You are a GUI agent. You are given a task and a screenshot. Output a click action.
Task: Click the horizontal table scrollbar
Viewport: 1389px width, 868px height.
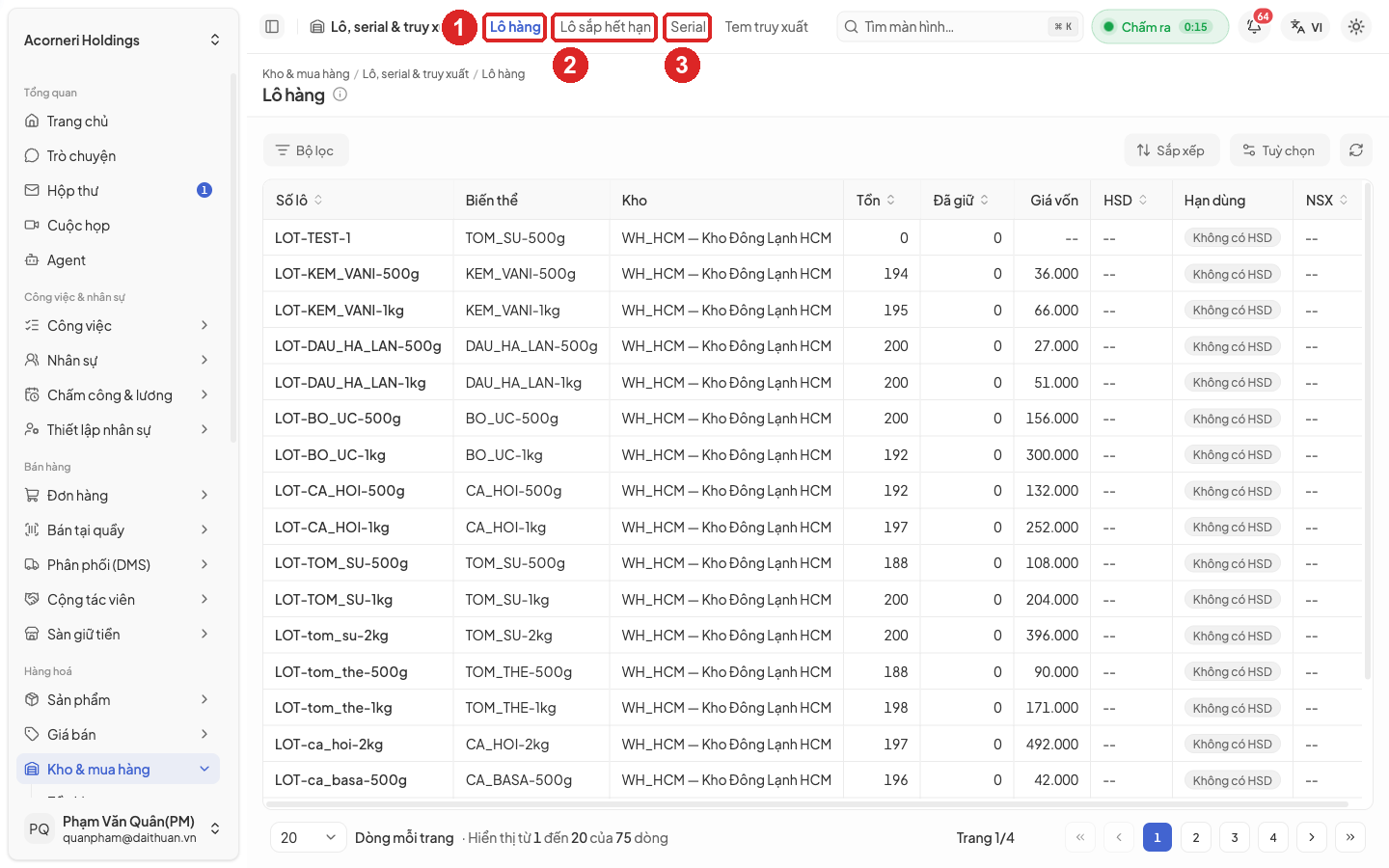[x=806, y=803]
